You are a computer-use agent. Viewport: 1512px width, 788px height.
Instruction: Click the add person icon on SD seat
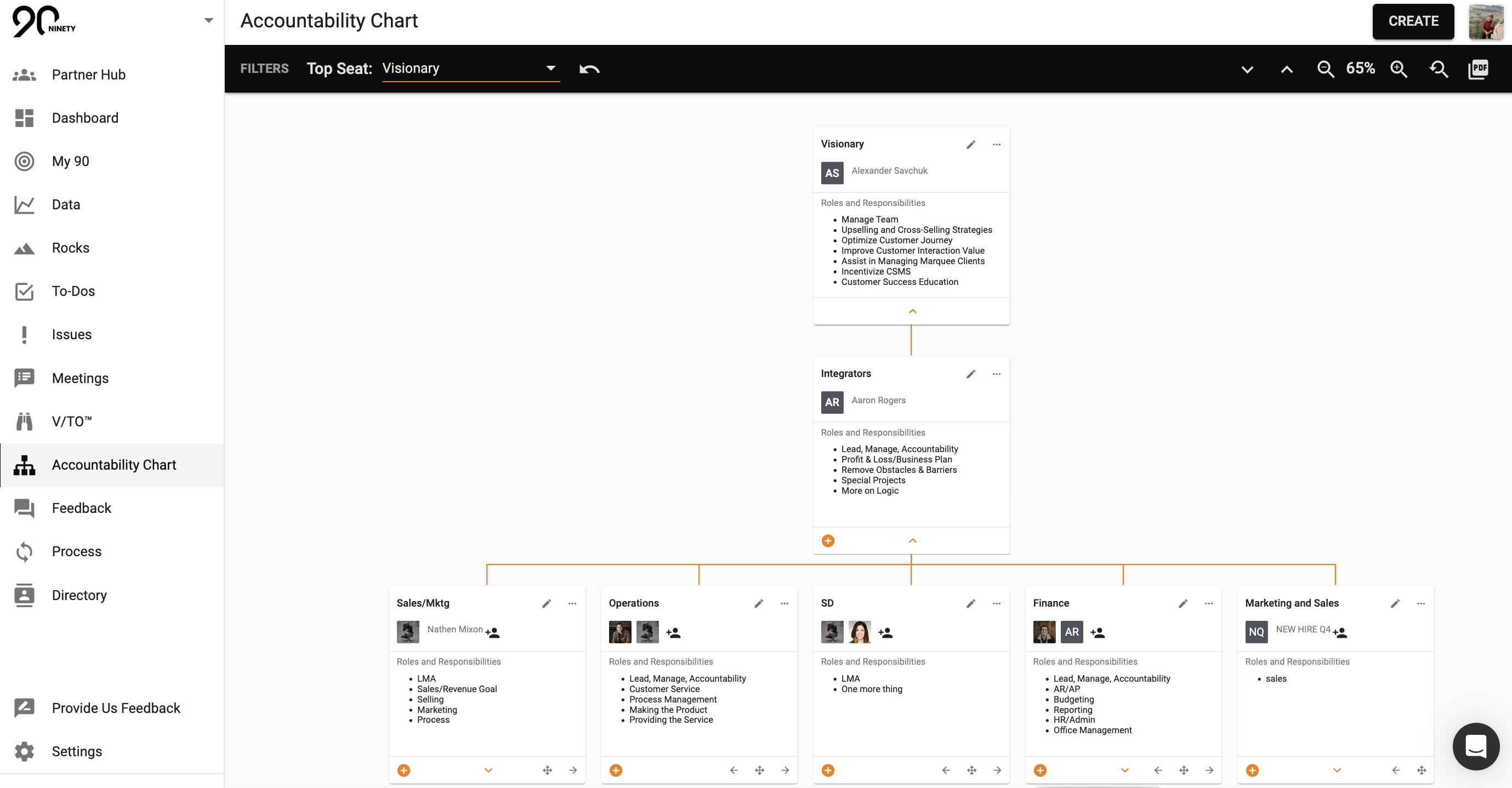(x=885, y=632)
